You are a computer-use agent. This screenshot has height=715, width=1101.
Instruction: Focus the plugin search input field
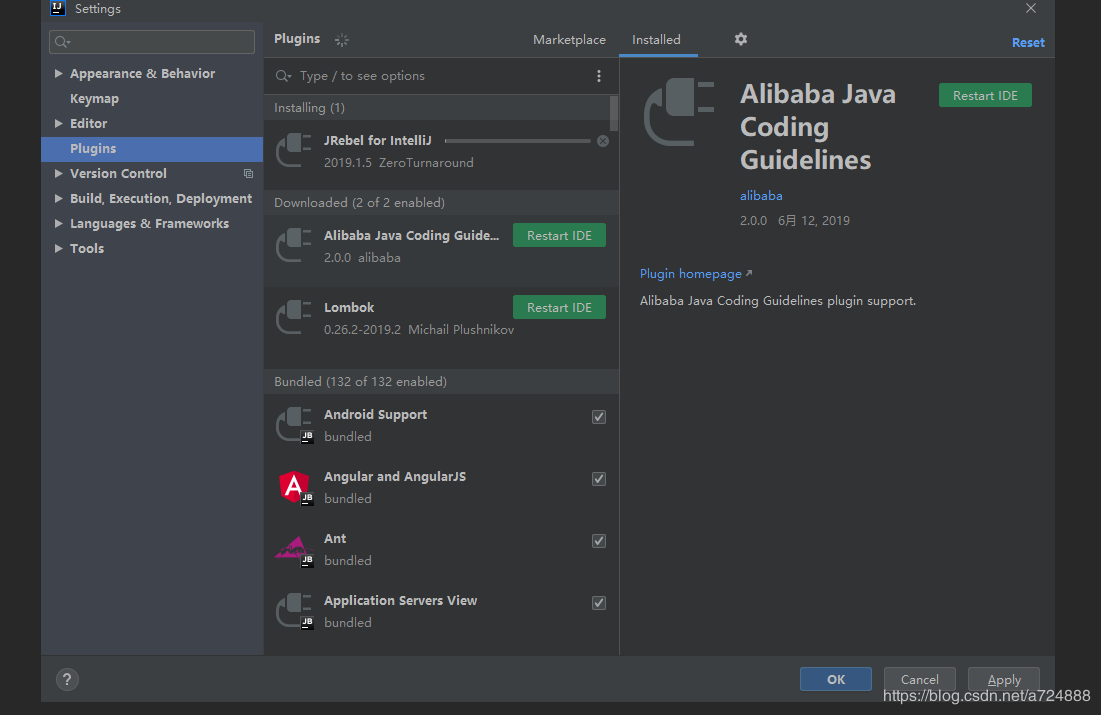click(x=442, y=76)
